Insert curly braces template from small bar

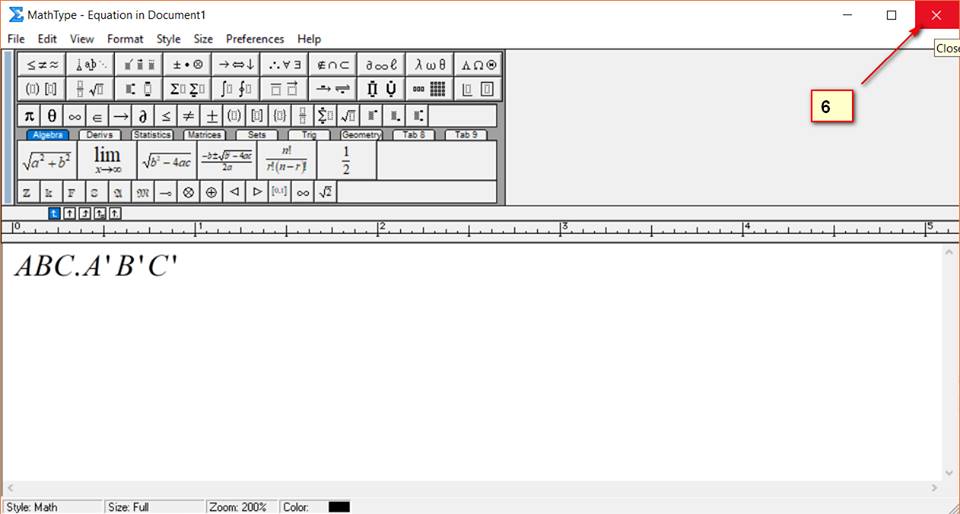point(280,115)
